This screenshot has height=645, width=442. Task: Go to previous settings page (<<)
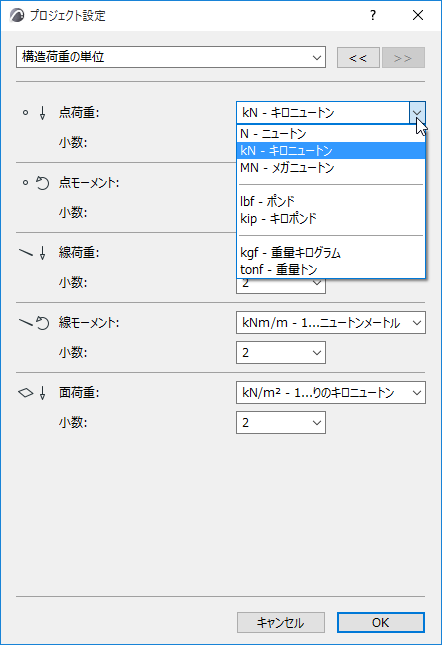[x=358, y=58]
